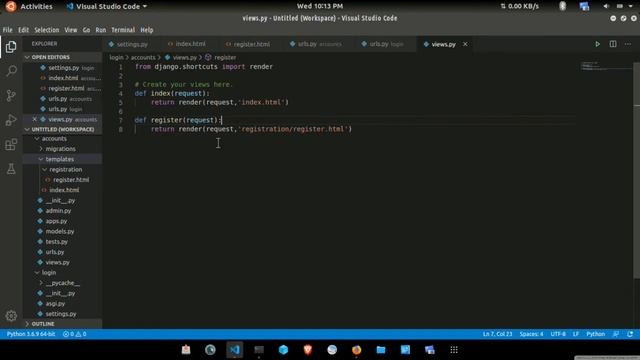Screen dimensions: 640x360
Task: Open the Visual Studio Code app menu dropdown
Action: click(x=107, y=6)
